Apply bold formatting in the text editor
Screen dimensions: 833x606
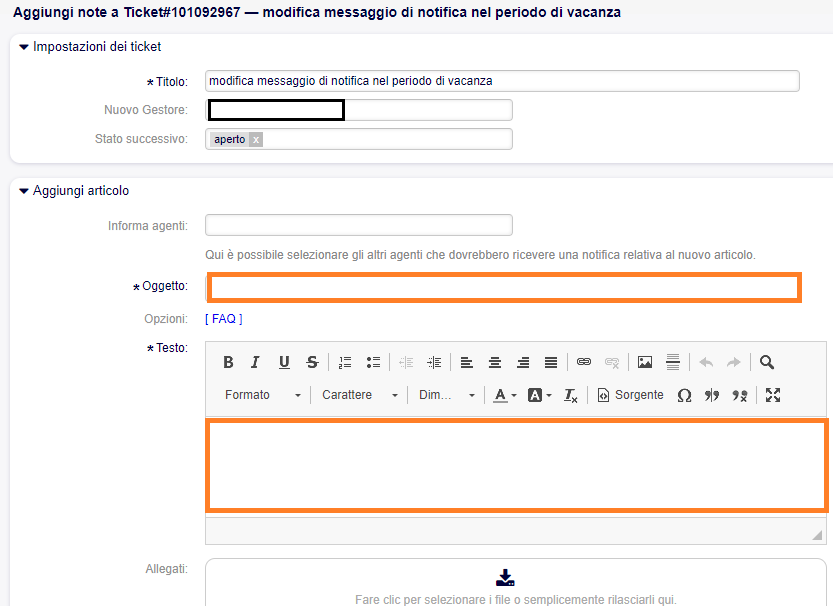click(x=228, y=362)
